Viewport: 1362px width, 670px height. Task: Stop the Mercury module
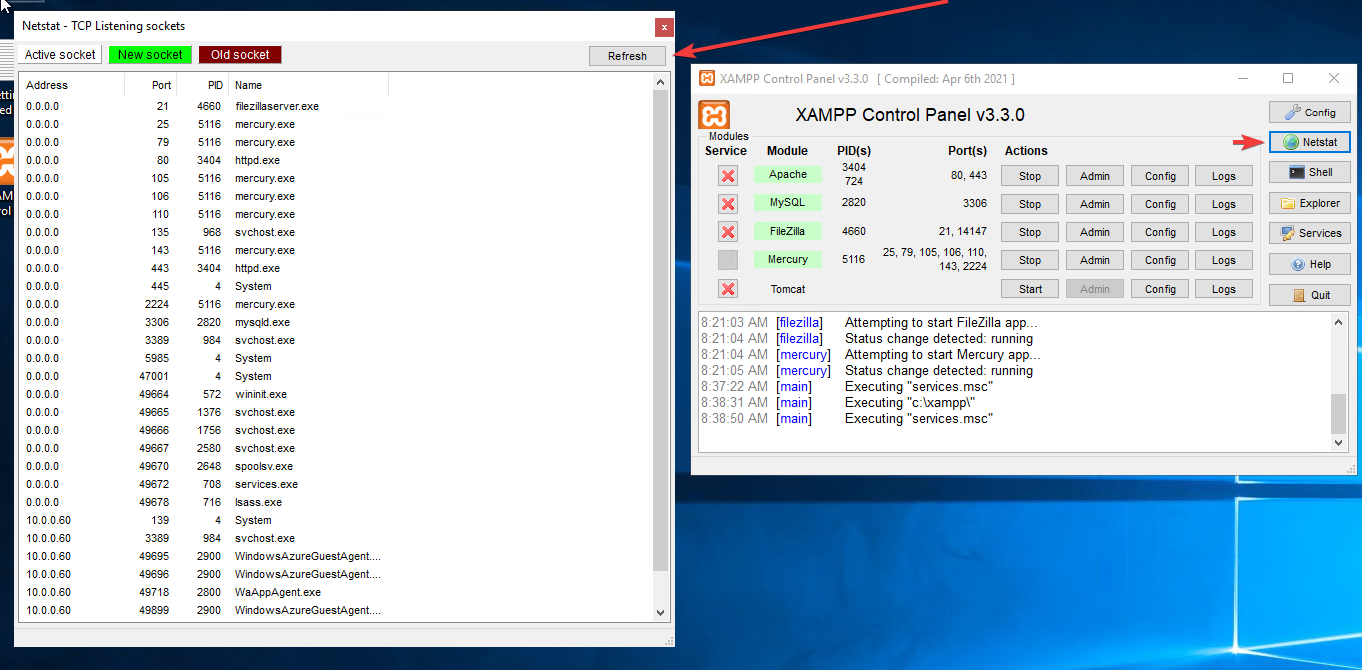click(x=1030, y=260)
